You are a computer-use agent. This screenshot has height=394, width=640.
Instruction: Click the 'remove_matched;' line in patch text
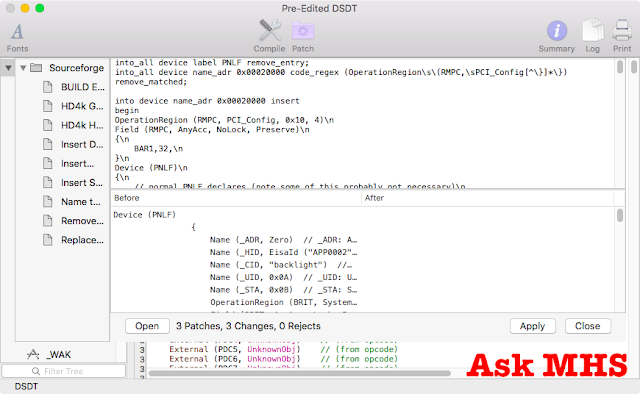tap(151, 82)
